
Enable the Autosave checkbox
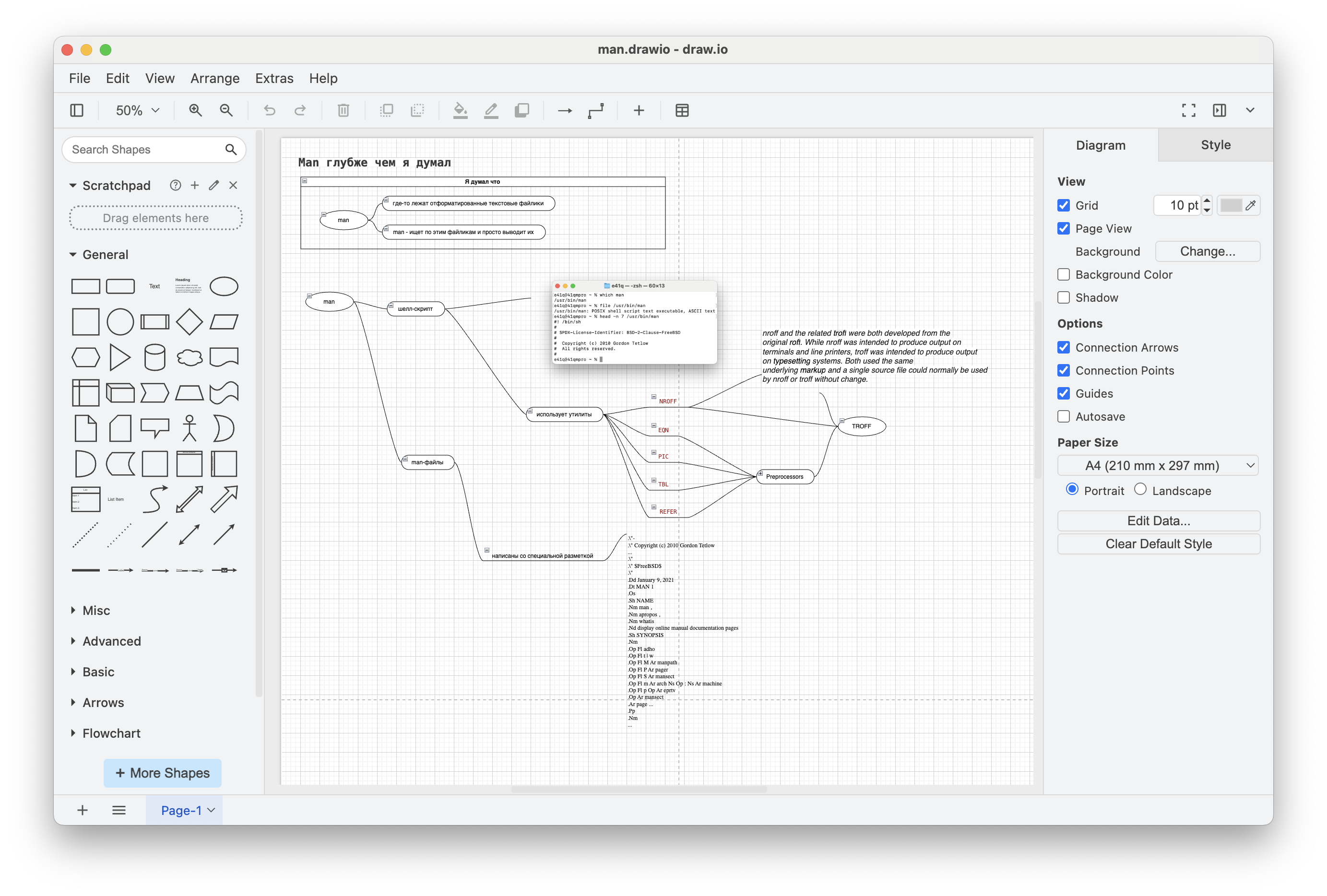tap(1063, 416)
